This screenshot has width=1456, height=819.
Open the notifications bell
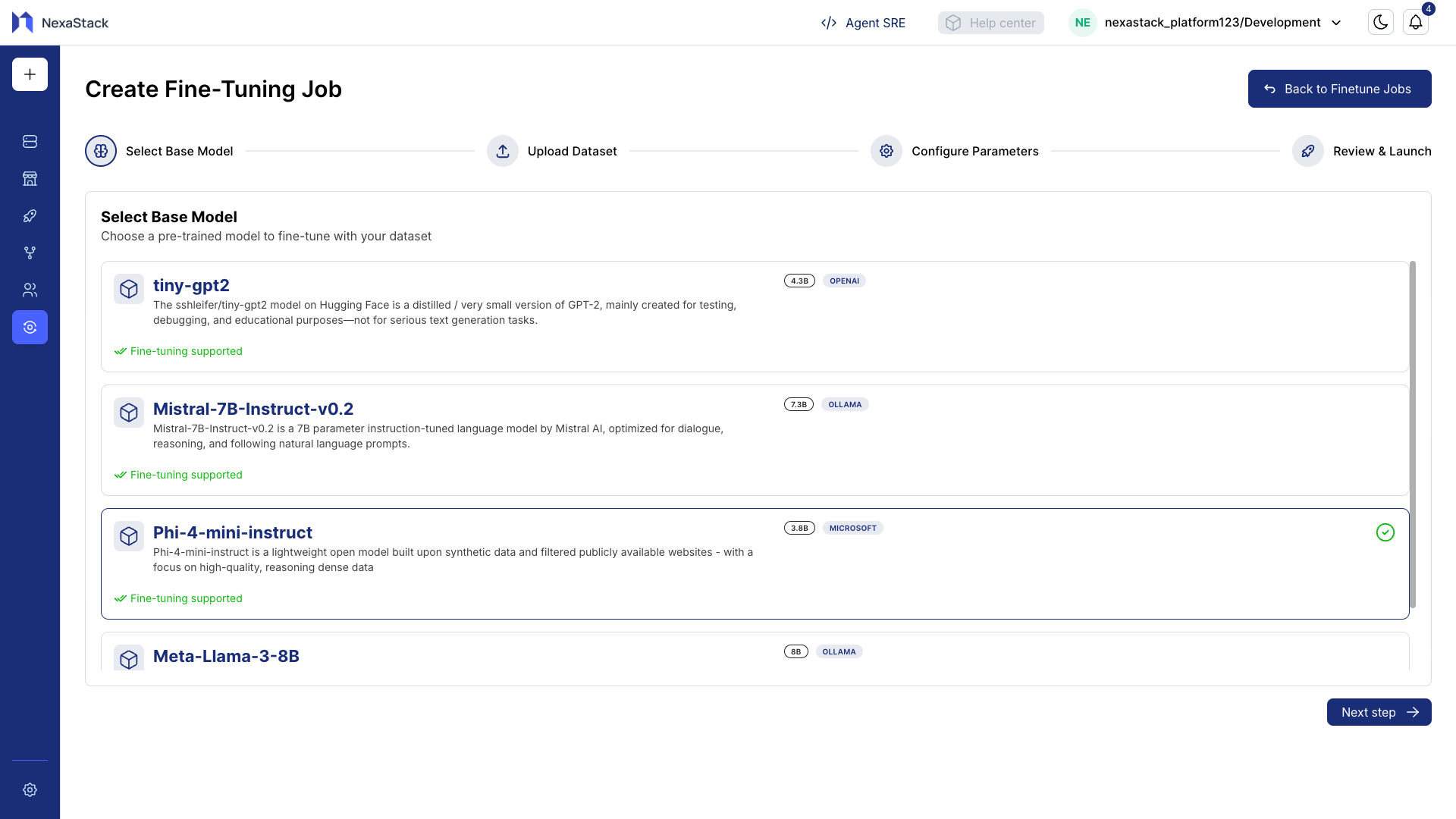pos(1415,23)
